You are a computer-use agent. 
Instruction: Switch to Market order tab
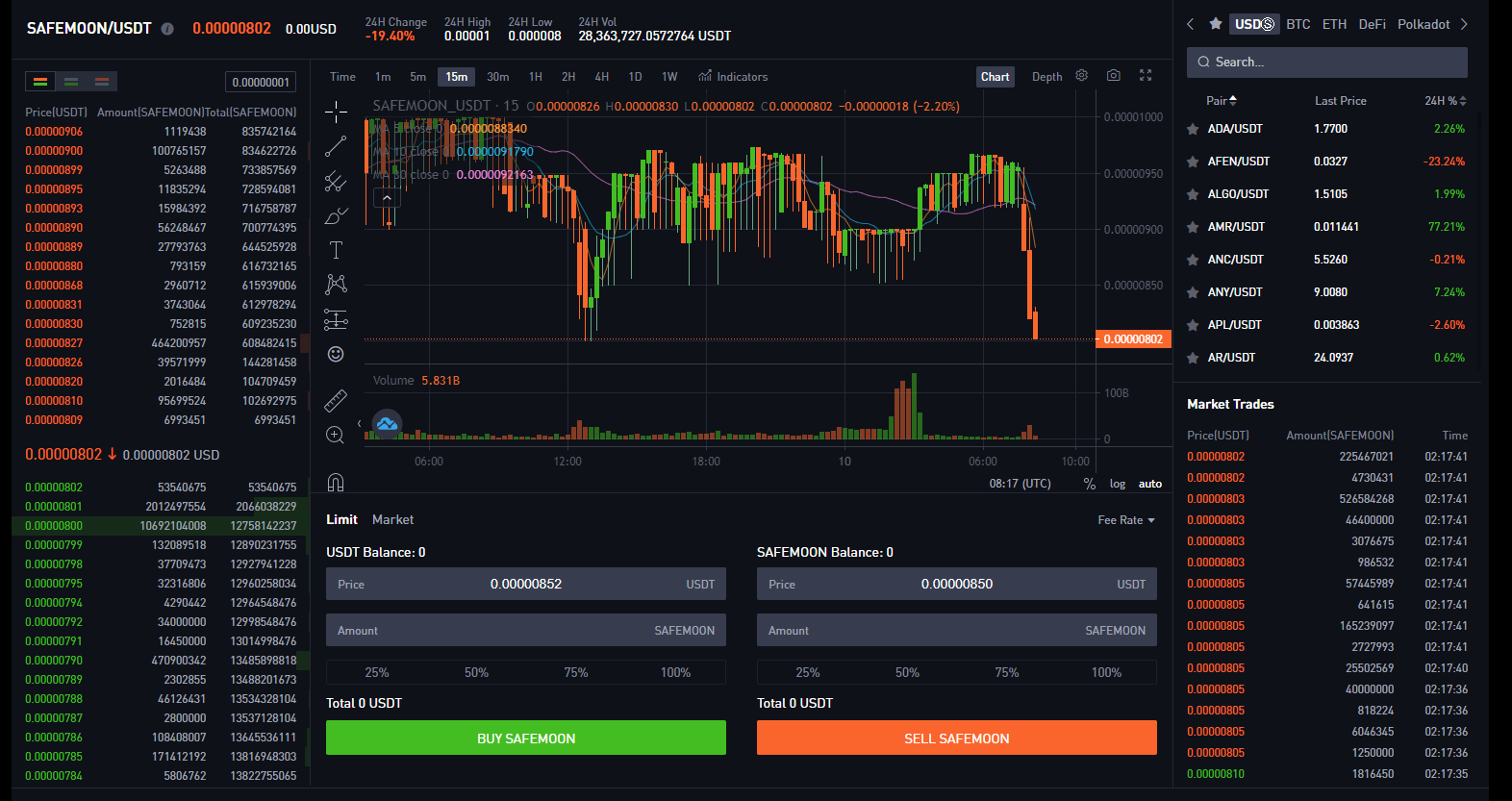(392, 519)
